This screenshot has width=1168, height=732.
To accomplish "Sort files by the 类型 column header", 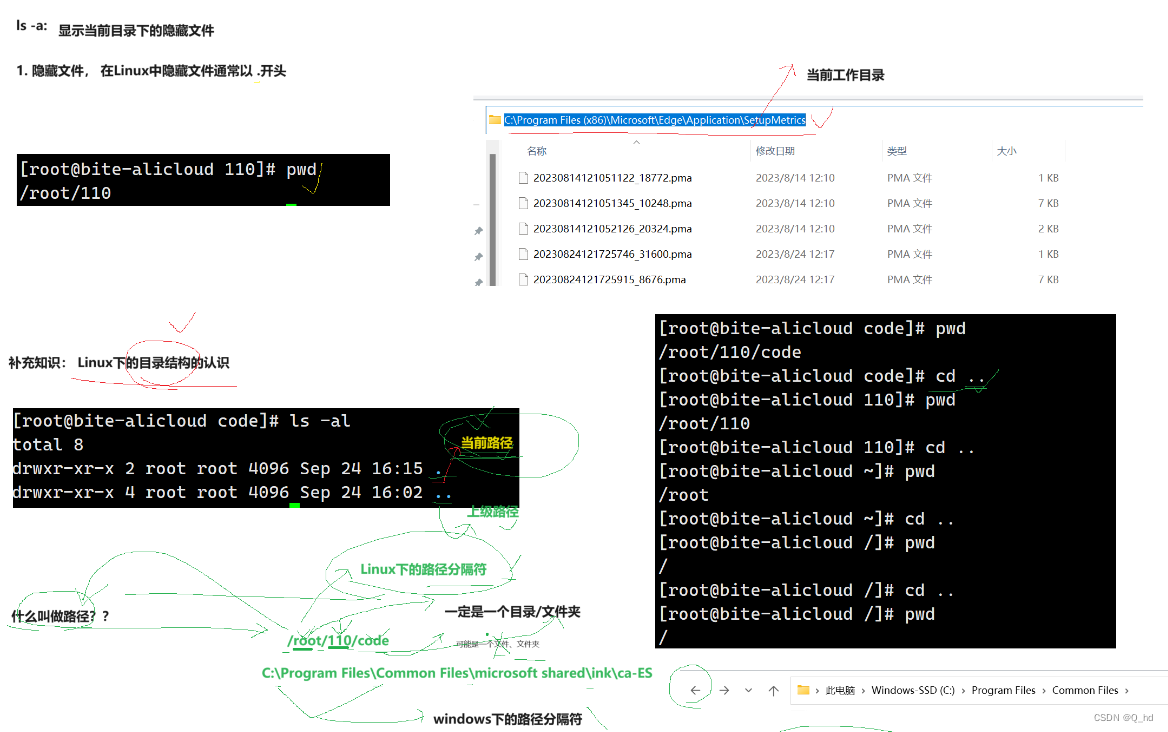I will click(x=897, y=151).
